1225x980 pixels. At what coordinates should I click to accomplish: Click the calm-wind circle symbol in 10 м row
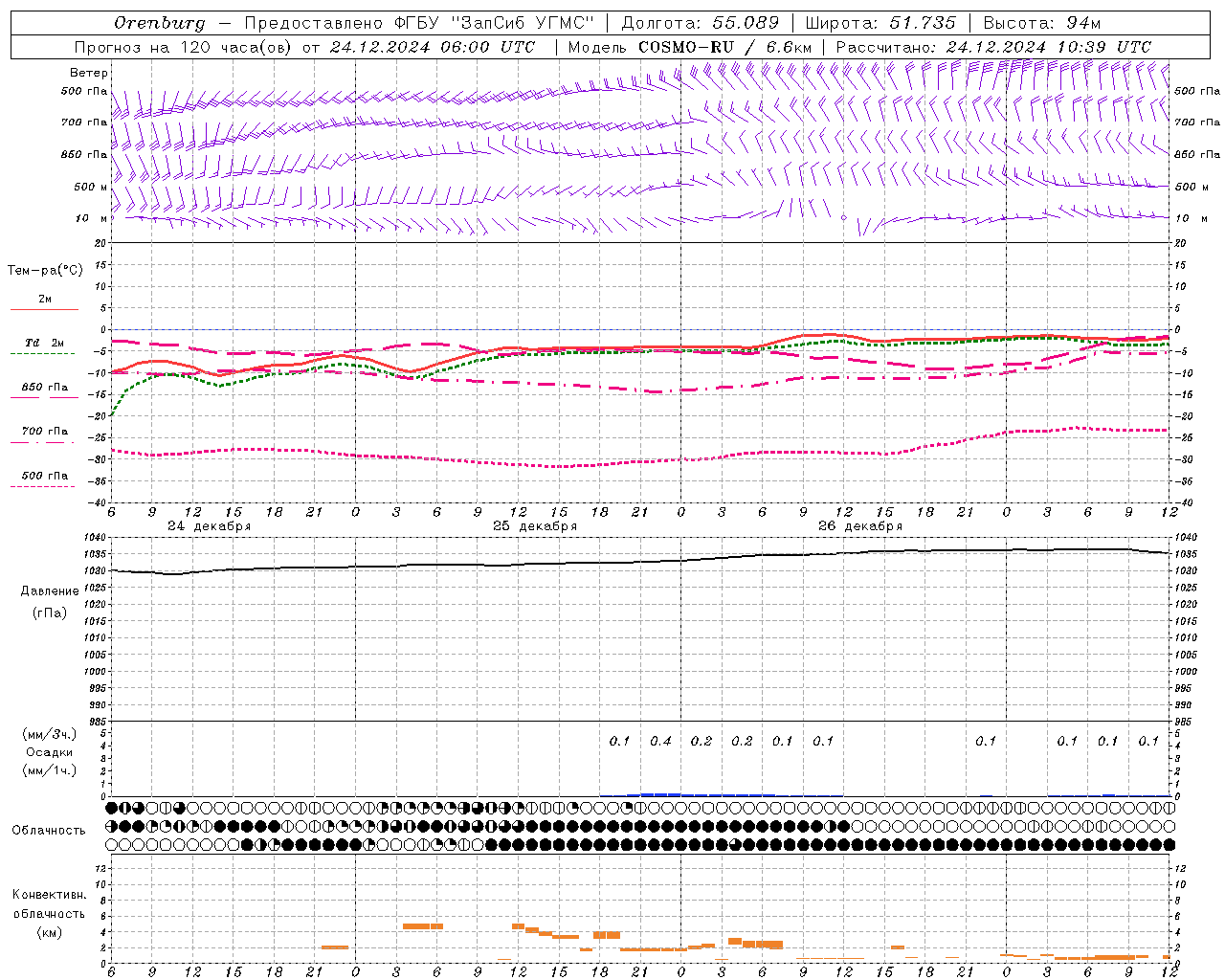pyautogui.click(x=843, y=218)
